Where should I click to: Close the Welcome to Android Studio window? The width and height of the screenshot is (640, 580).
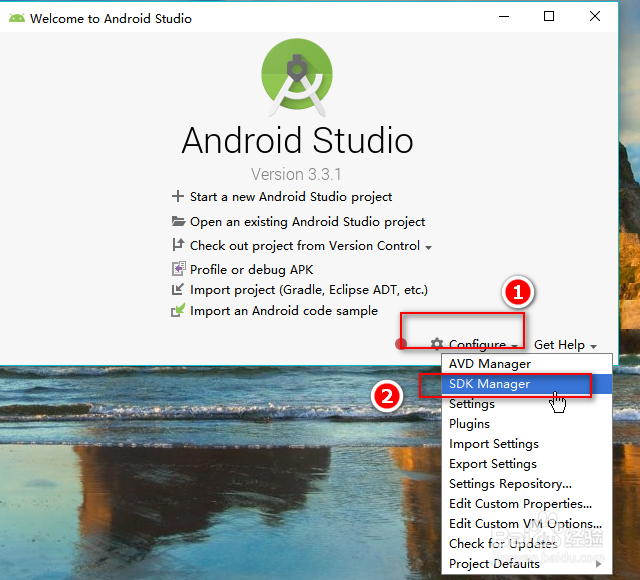tap(595, 16)
